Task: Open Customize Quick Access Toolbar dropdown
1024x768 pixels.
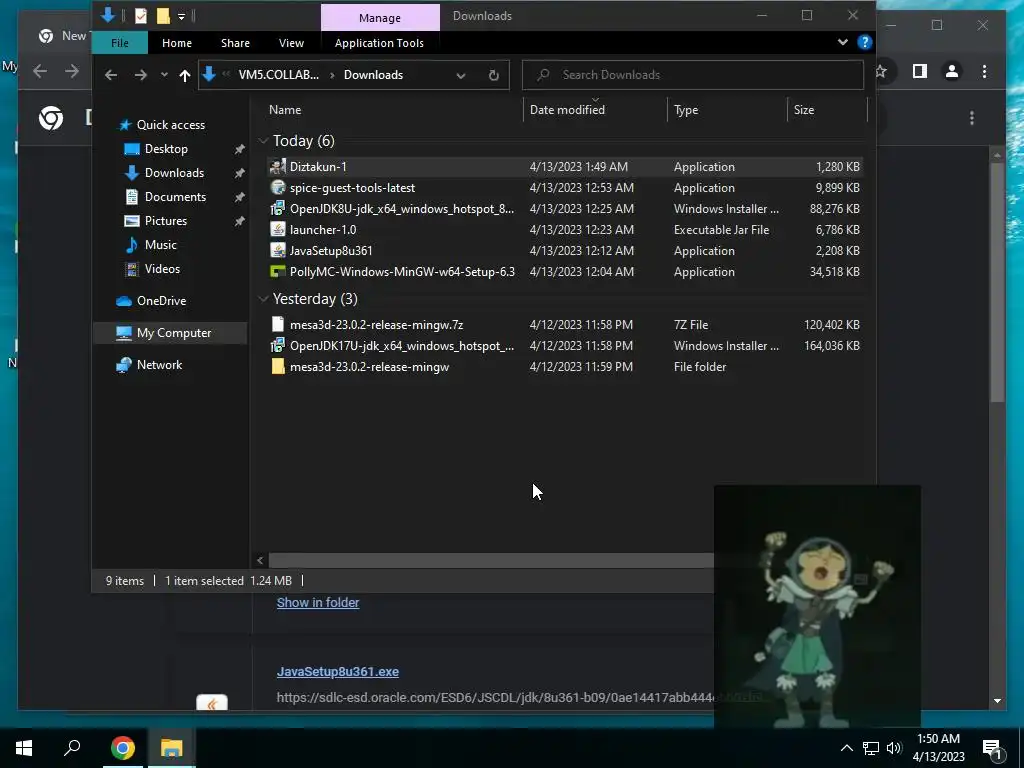Action: [x=182, y=16]
